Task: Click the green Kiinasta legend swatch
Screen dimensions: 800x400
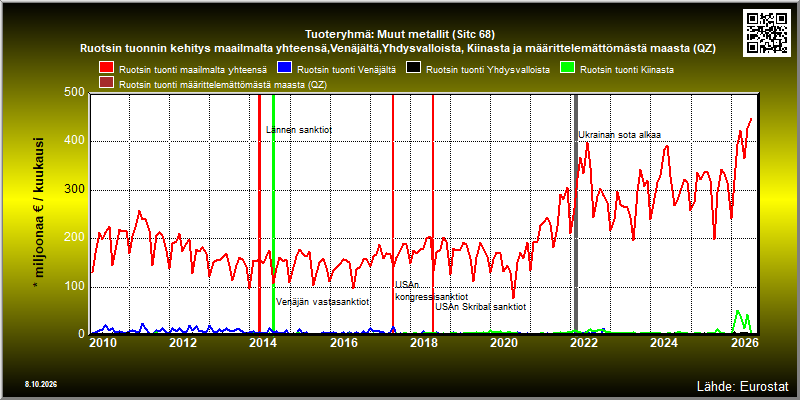Action: tap(568, 69)
